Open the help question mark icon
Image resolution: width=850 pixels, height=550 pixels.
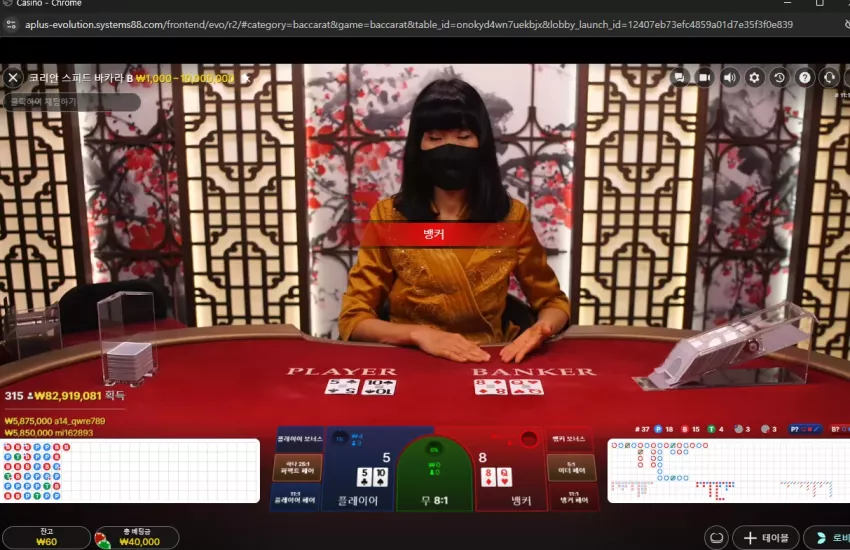click(804, 78)
